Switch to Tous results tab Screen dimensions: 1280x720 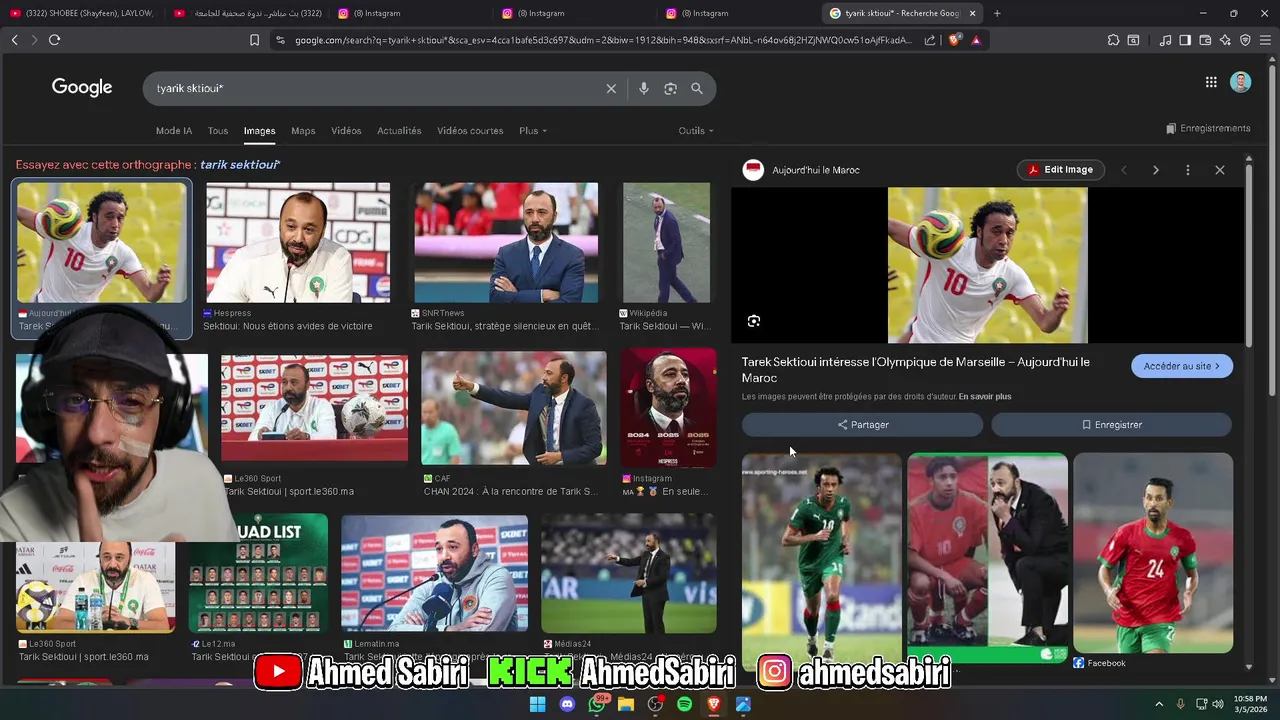click(x=218, y=131)
